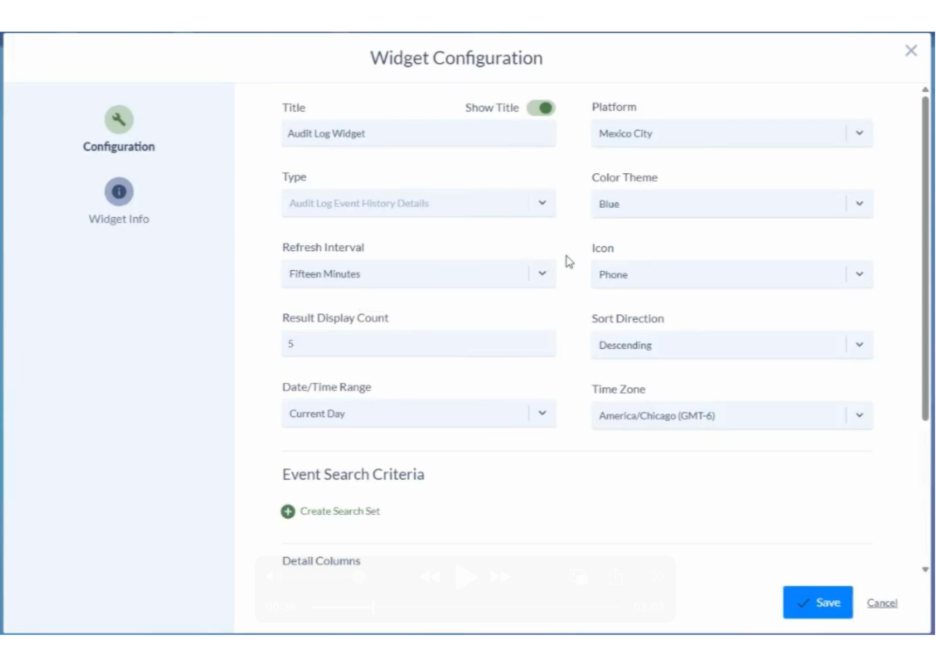Open the Date/Time Range dropdown
This screenshot has height=667, width=936.
coord(542,413)
